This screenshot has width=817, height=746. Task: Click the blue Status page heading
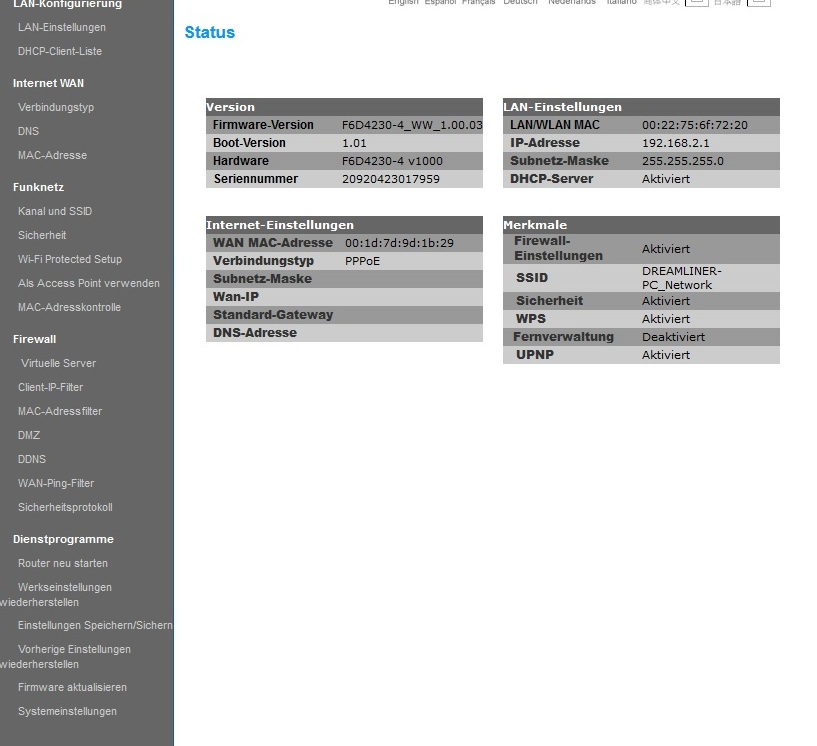point(209,32)
